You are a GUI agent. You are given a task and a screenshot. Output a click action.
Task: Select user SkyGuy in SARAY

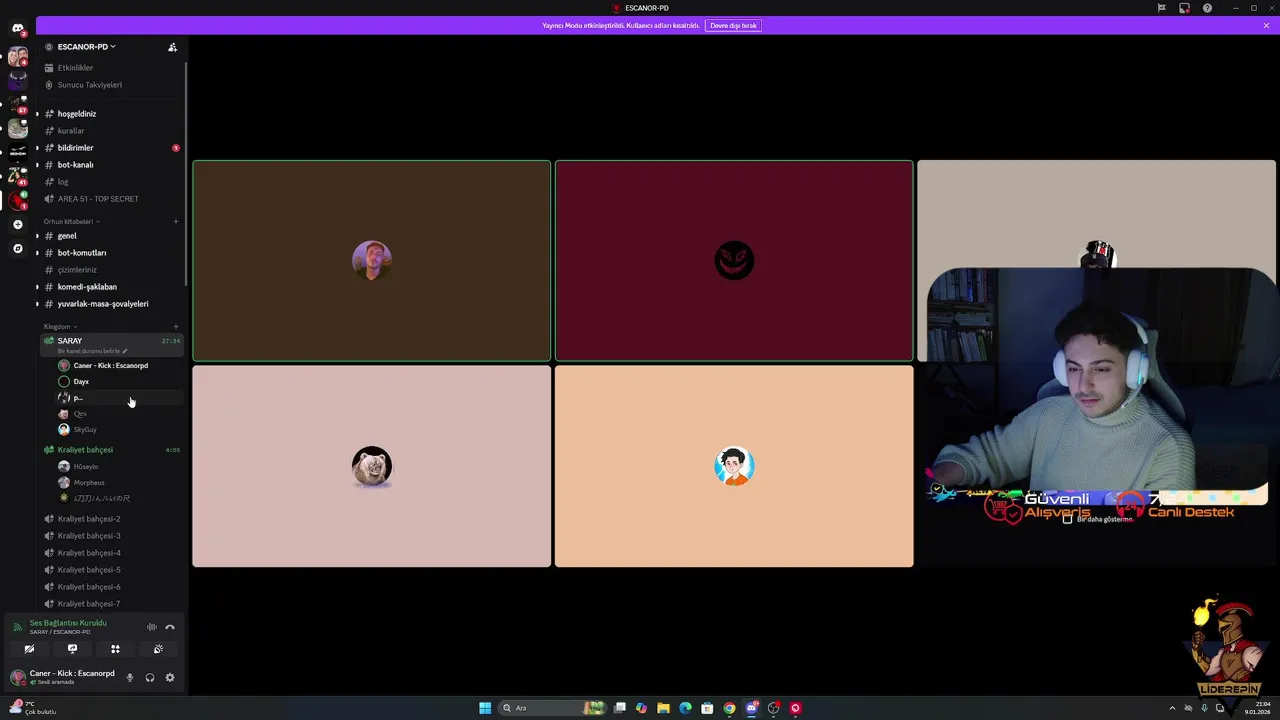coord(85,430)
